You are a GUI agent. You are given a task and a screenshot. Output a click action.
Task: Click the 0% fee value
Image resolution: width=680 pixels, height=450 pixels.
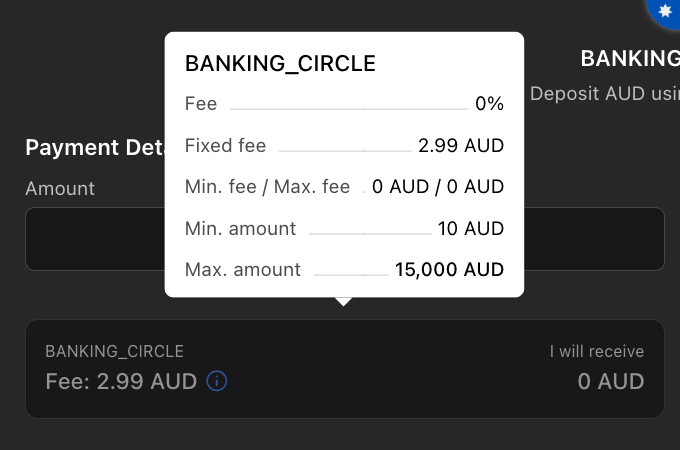489,103
